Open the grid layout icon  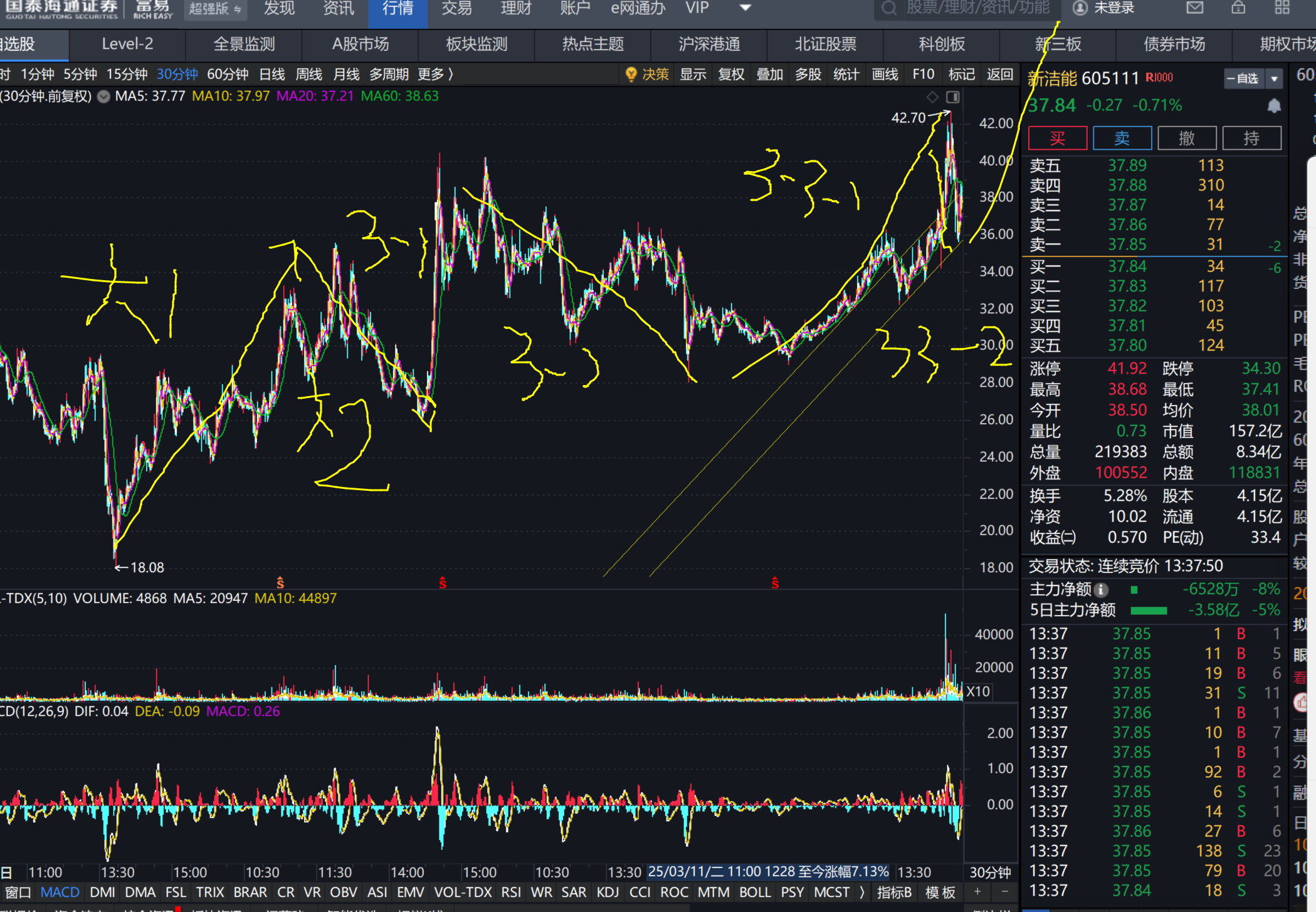[x=1282, y=8]
